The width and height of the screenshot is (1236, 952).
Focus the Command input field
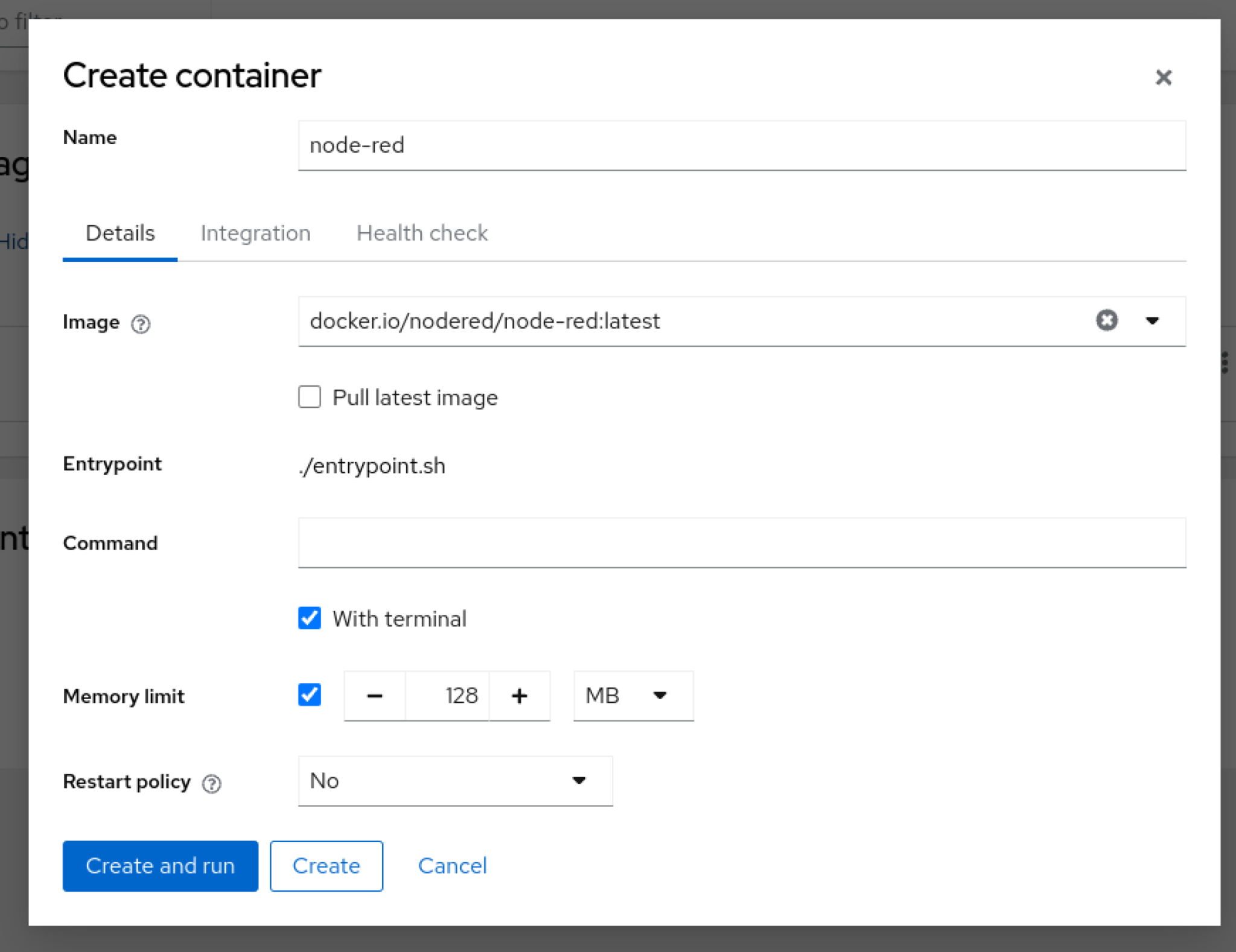tap(742, 542)
